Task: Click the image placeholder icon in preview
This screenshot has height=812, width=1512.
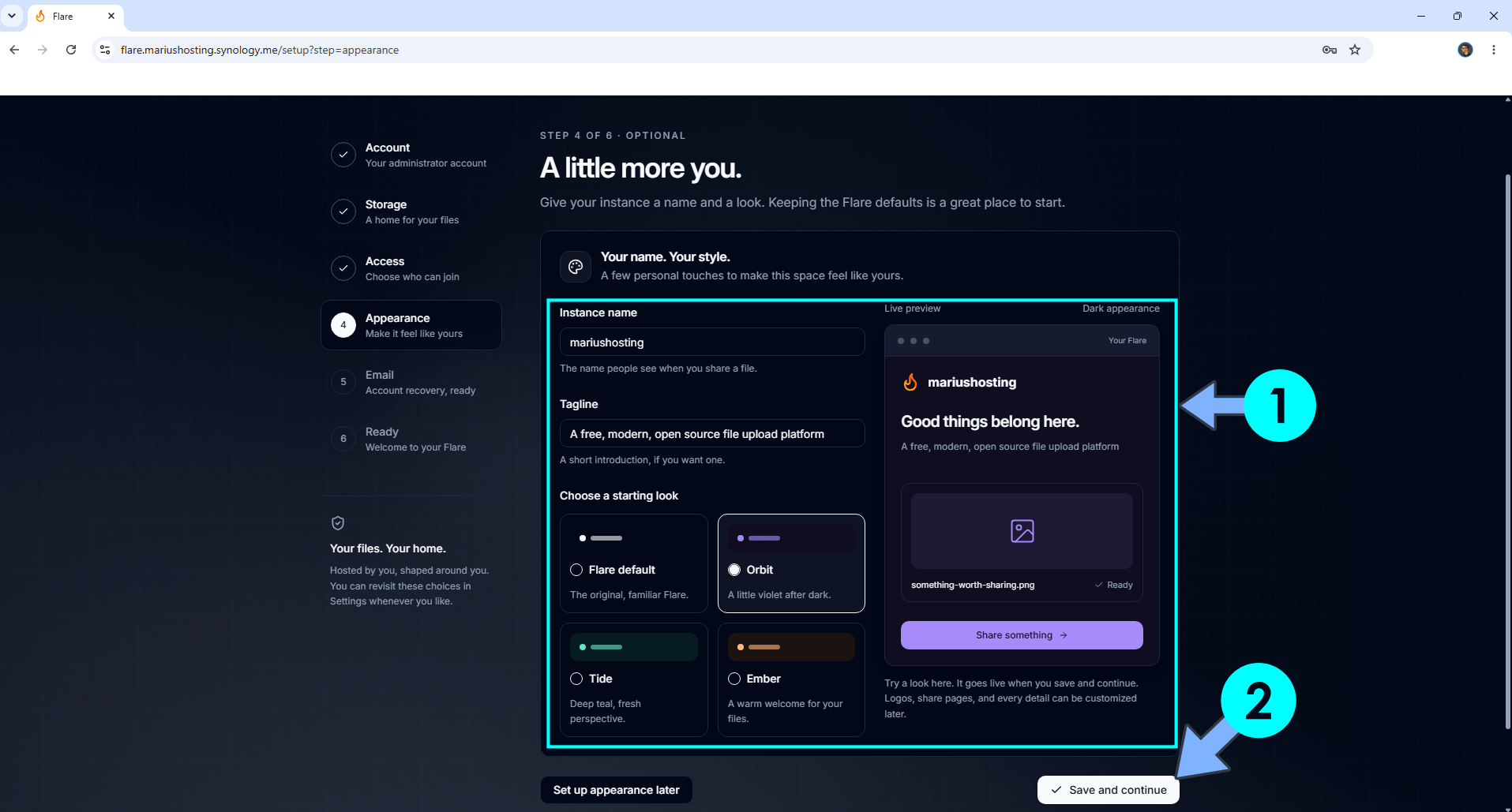Action: coord(1022,531)
